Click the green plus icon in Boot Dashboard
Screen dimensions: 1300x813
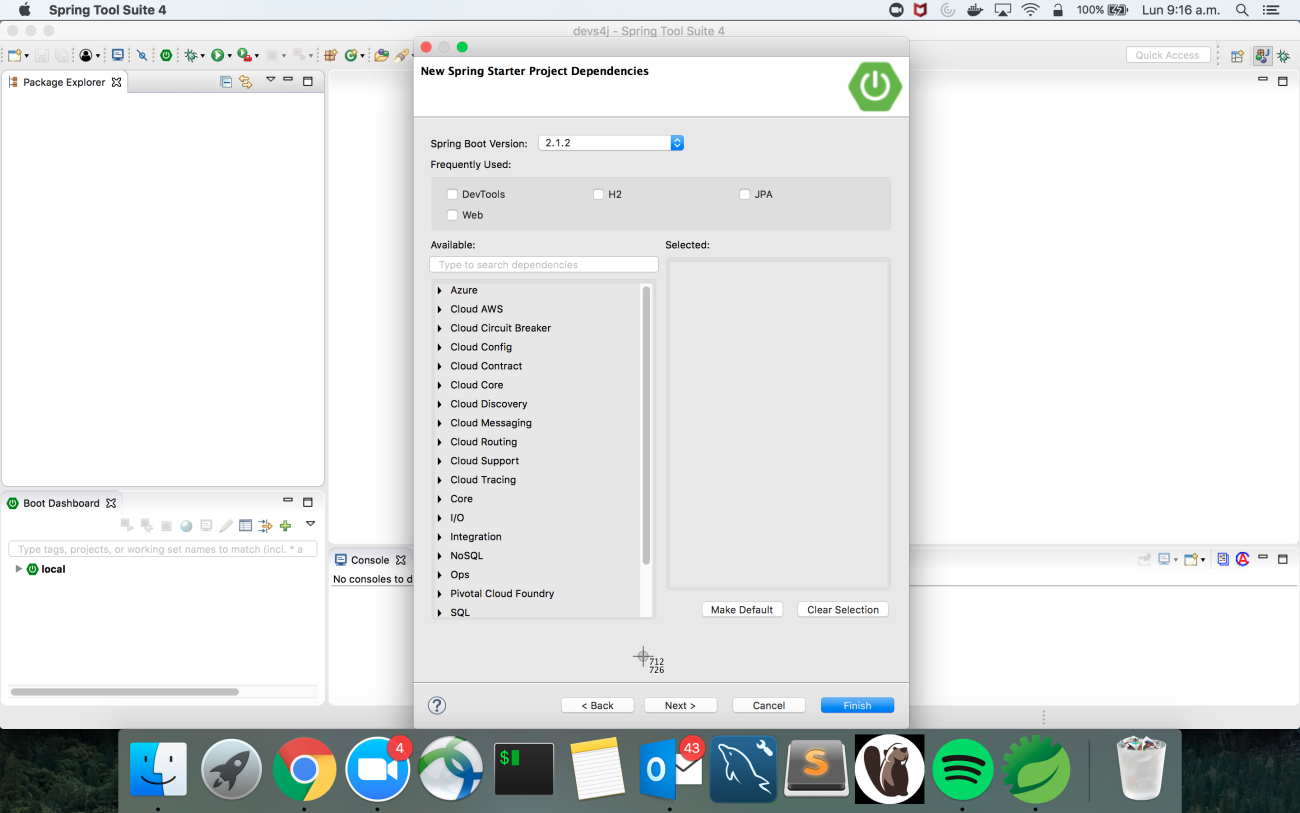[x=287, y=524]
